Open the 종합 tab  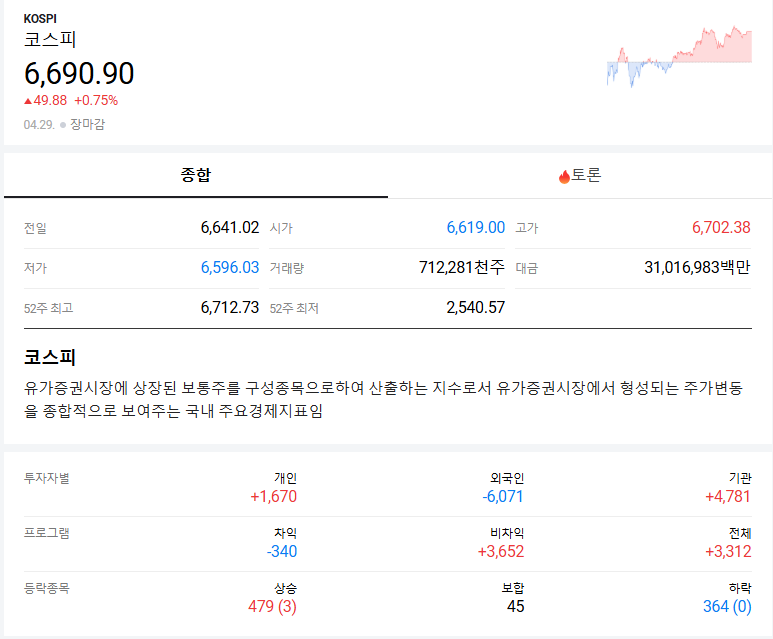196,175
